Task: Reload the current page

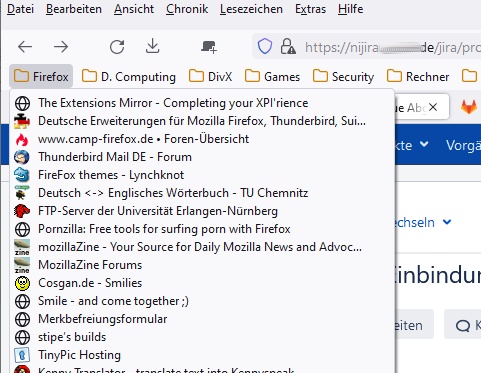Action: 117,47
